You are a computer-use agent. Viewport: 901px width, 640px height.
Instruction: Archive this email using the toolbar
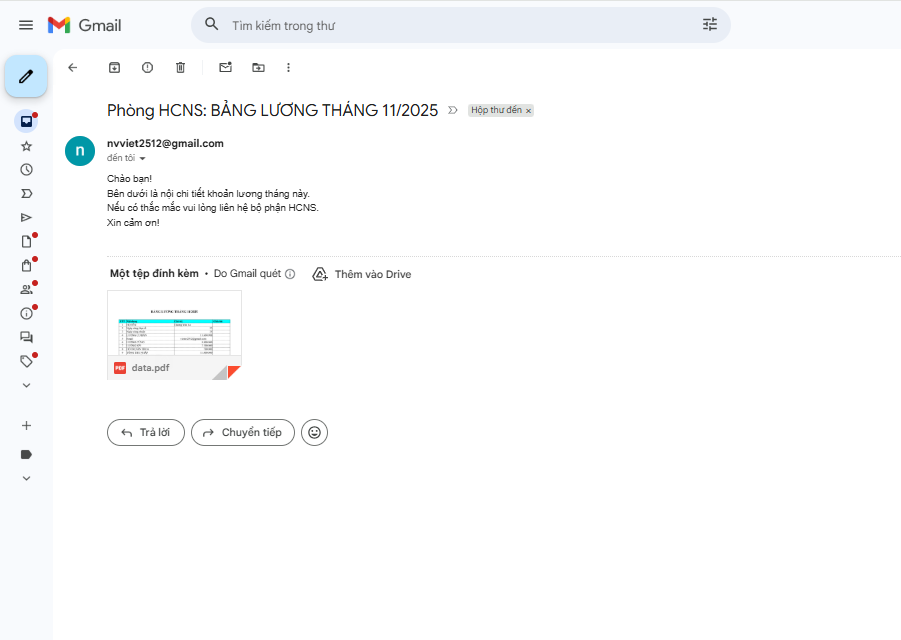click(x=115, y=67)
